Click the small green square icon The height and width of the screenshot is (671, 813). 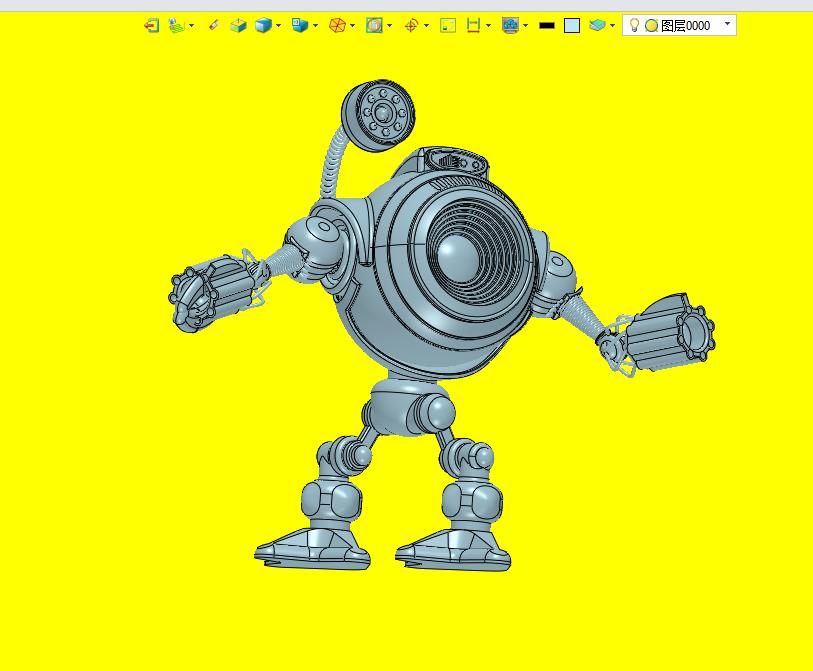(448, 25)
